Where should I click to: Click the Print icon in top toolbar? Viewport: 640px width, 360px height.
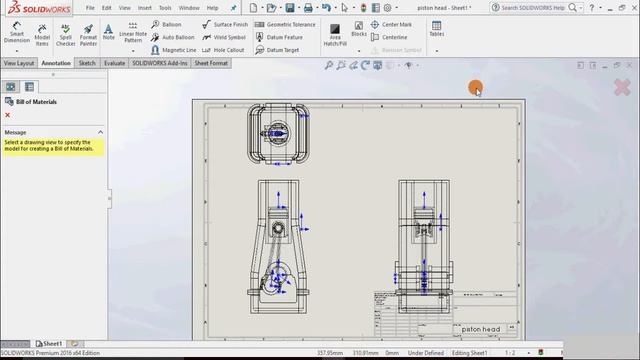click(308, 8)
